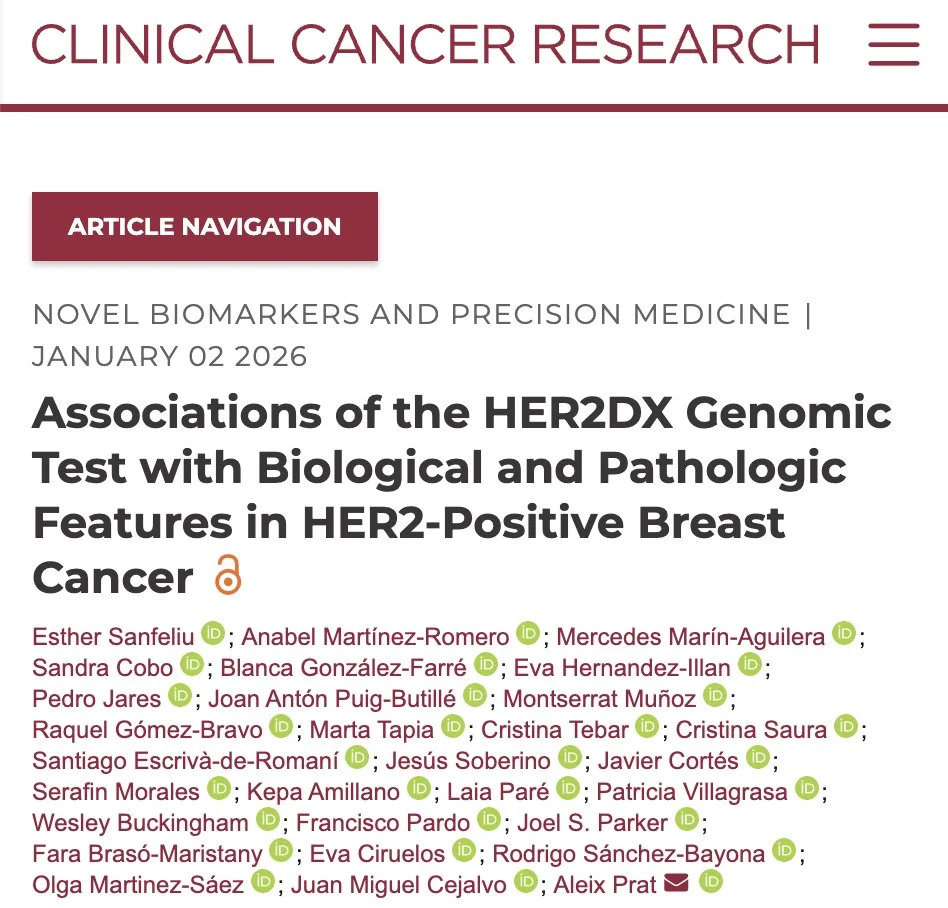Image resolution: width=948 pixels, height=908 pixels.
Task: Open author Santiago Escrivà-de-Romaní's details
Action: coord(185,761)
